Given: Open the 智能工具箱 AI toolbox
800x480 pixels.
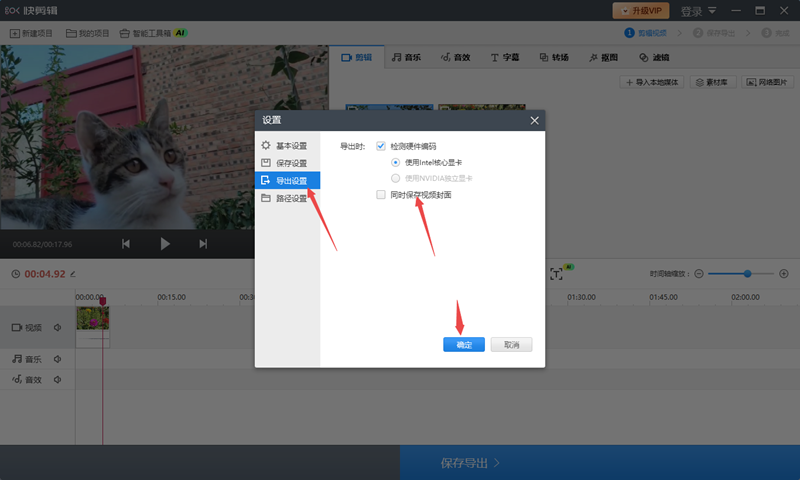Looking at the screenshot, I should pos(154,33).
